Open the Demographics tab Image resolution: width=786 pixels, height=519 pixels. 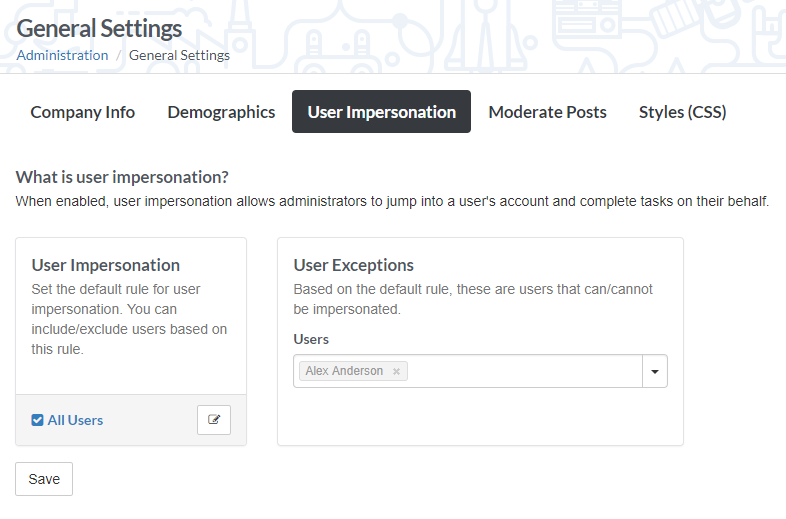221,112
